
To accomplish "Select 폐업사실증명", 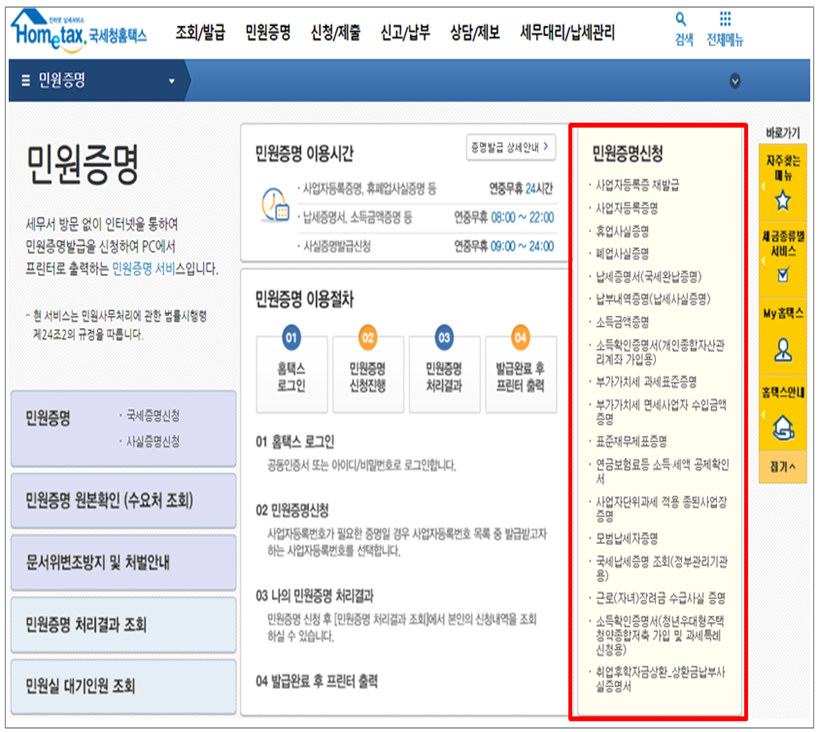I will point(622,254).
